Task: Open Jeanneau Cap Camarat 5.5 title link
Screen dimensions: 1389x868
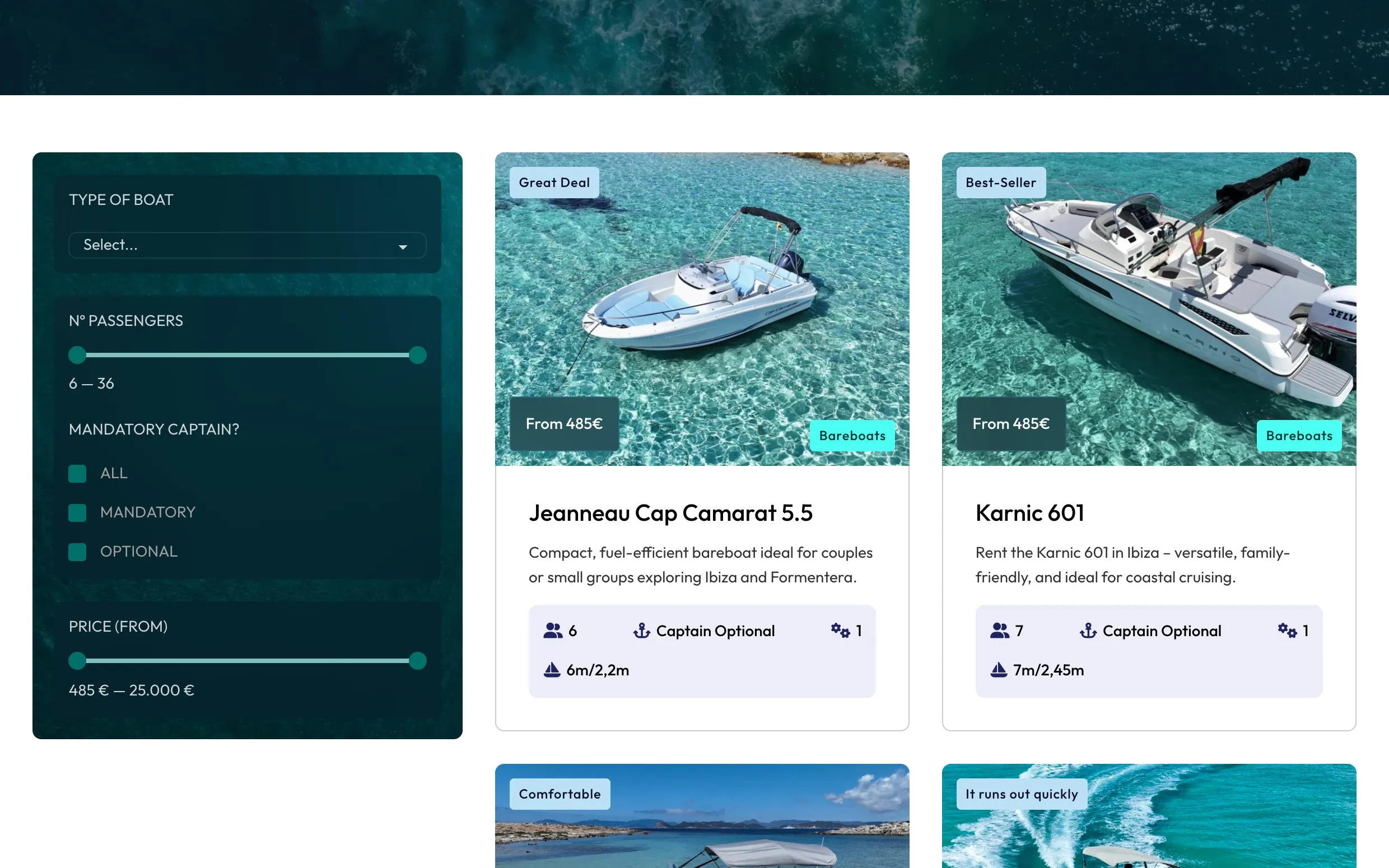Action: [670, 512]
